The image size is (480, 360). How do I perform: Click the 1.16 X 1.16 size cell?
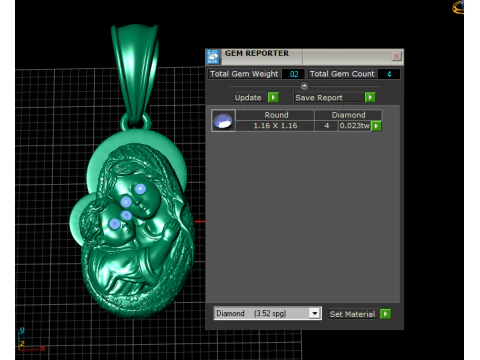[276, 126]
